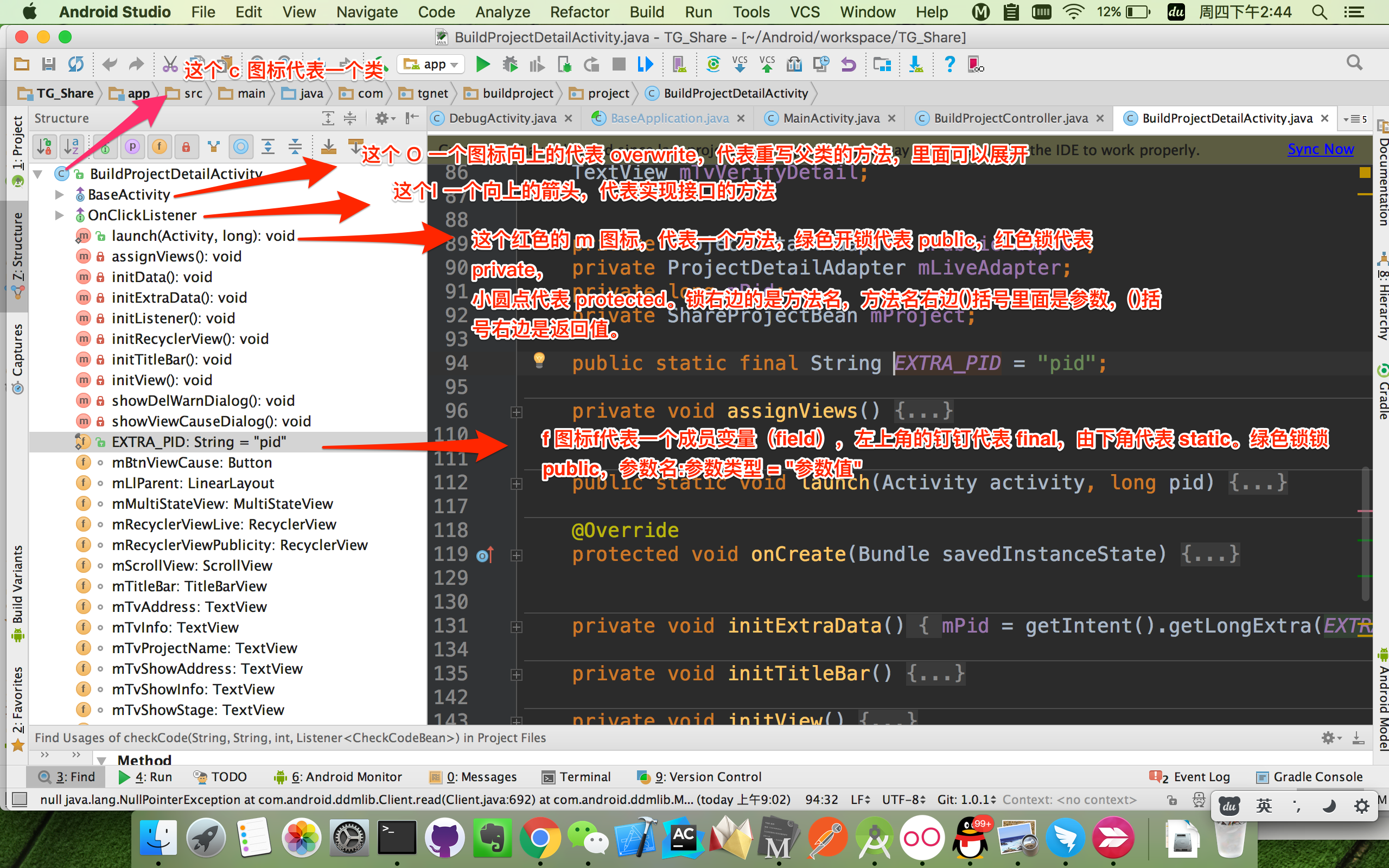The width and height of the screenshot is (1389, 868).
Task: Toggle Sort by Visibility in Structure toolbar
Action: pos(45,147)
